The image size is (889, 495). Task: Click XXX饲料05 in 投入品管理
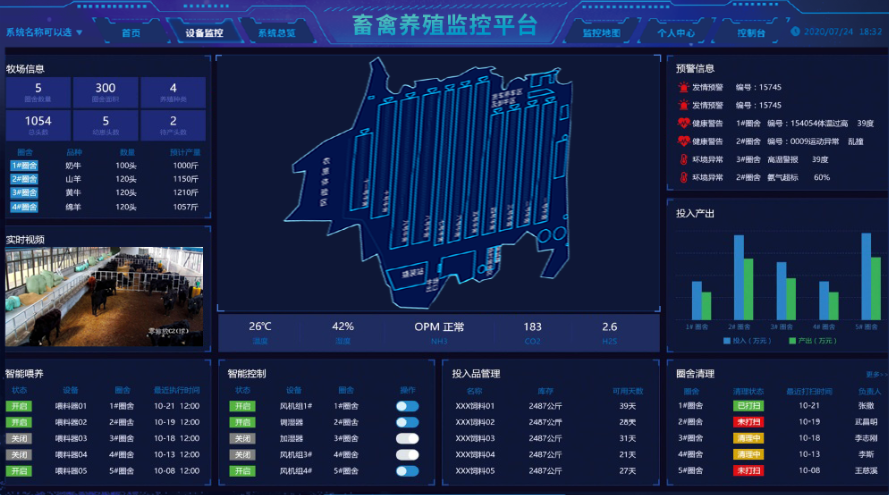475,471
